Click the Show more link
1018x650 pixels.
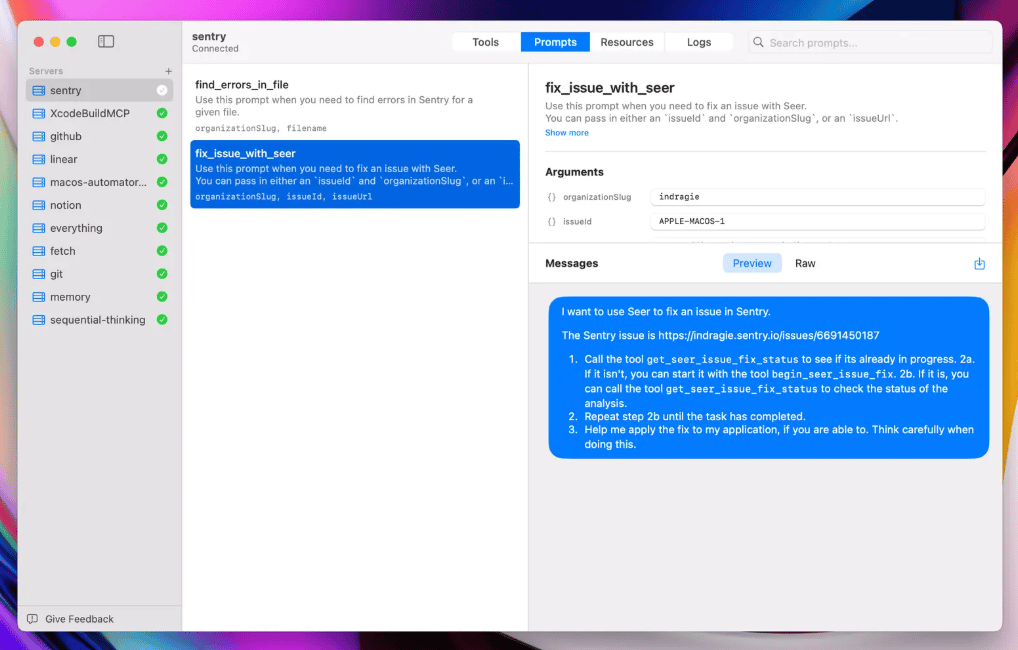point(567,132)
